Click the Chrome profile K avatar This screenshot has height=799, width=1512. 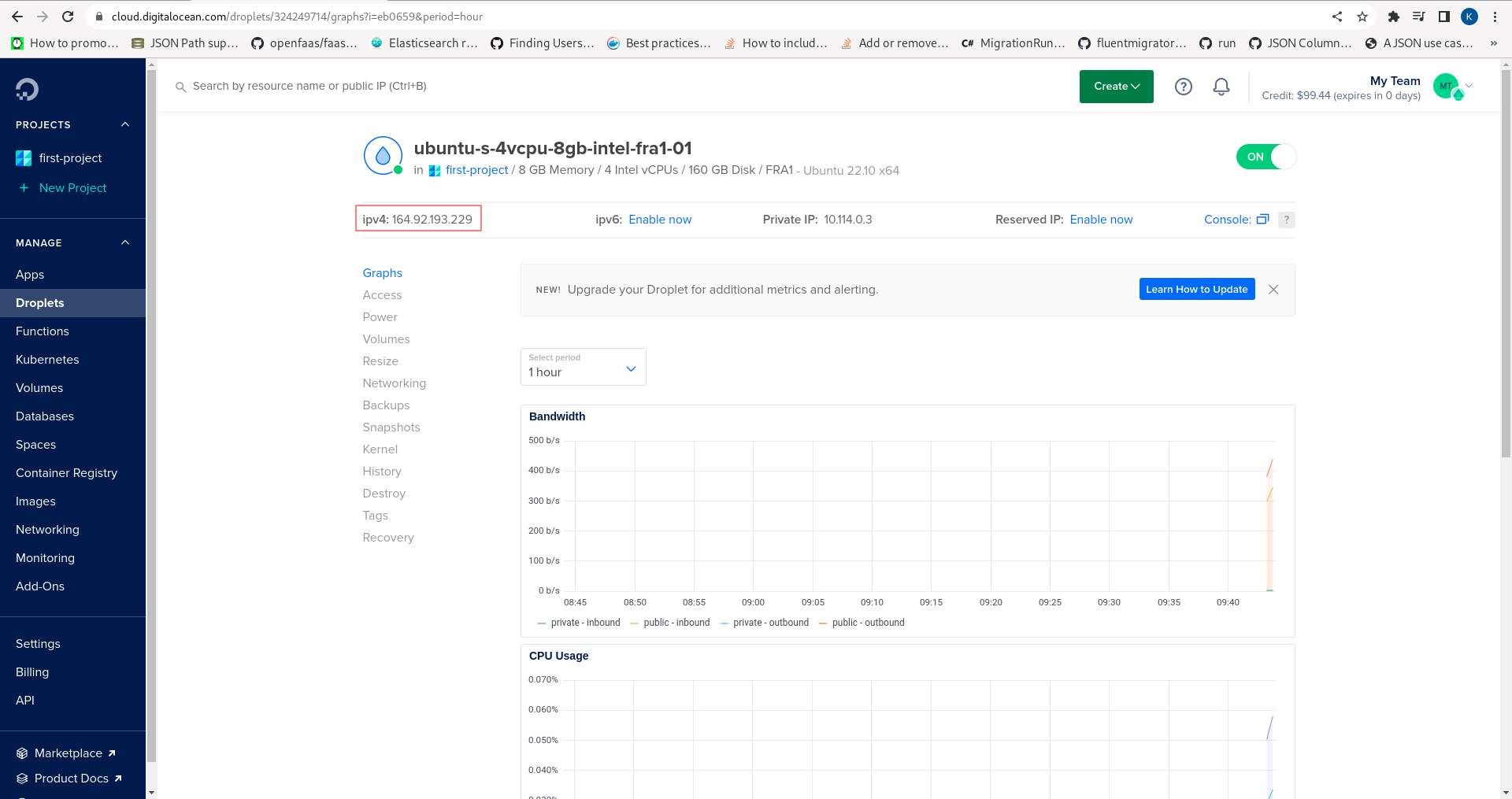click(1469, 17)
